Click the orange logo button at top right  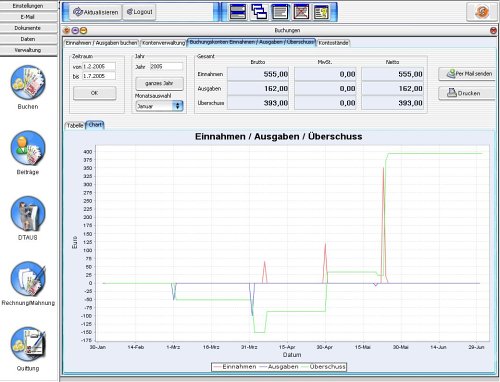point(482,12)
